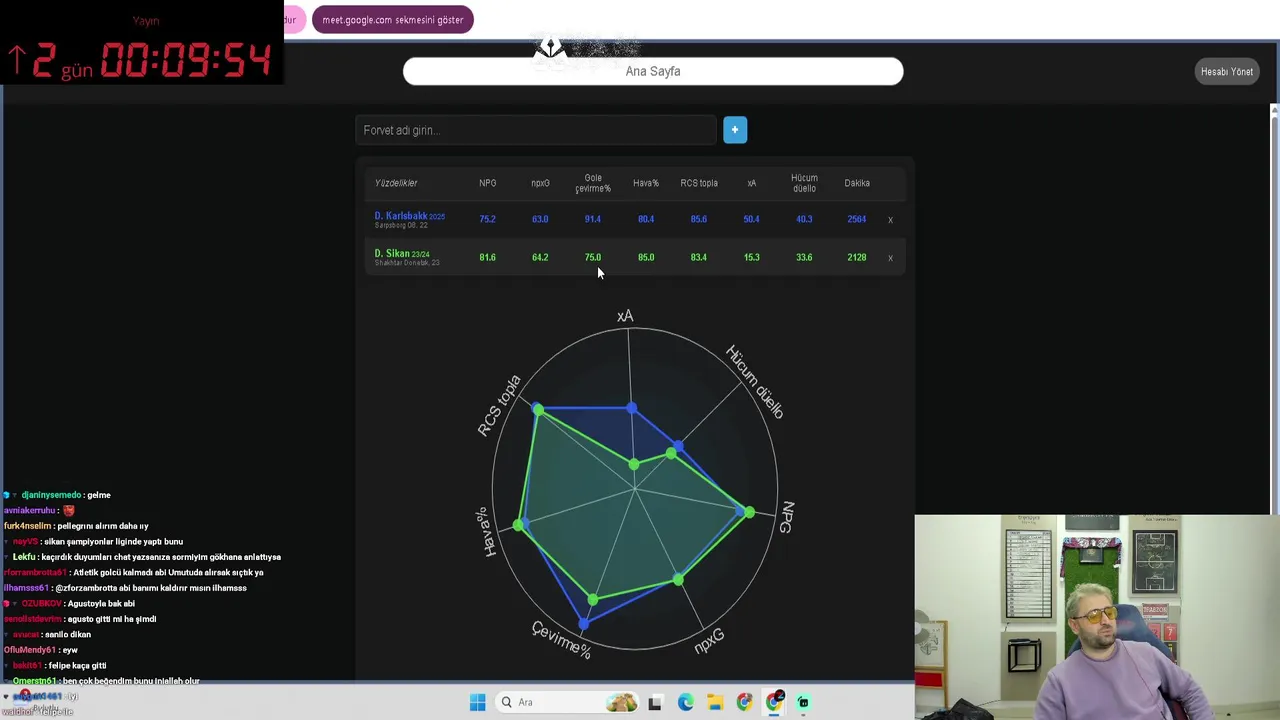Click meet.google.com sekmesini göster button
The height and width of the screenshot is (720, 1280).
point(393,20)
